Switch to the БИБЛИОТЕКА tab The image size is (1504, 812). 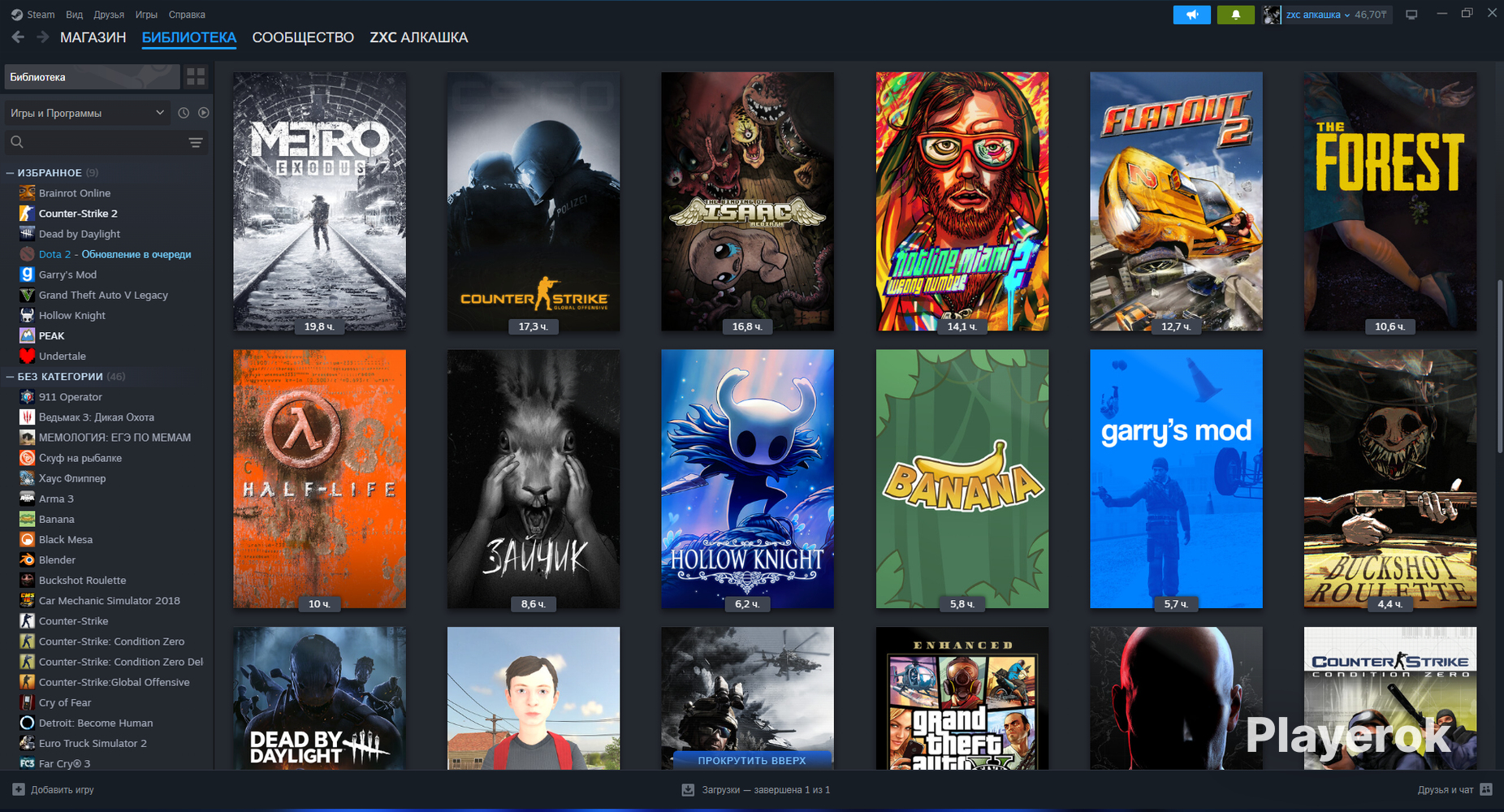click(189, 37)
